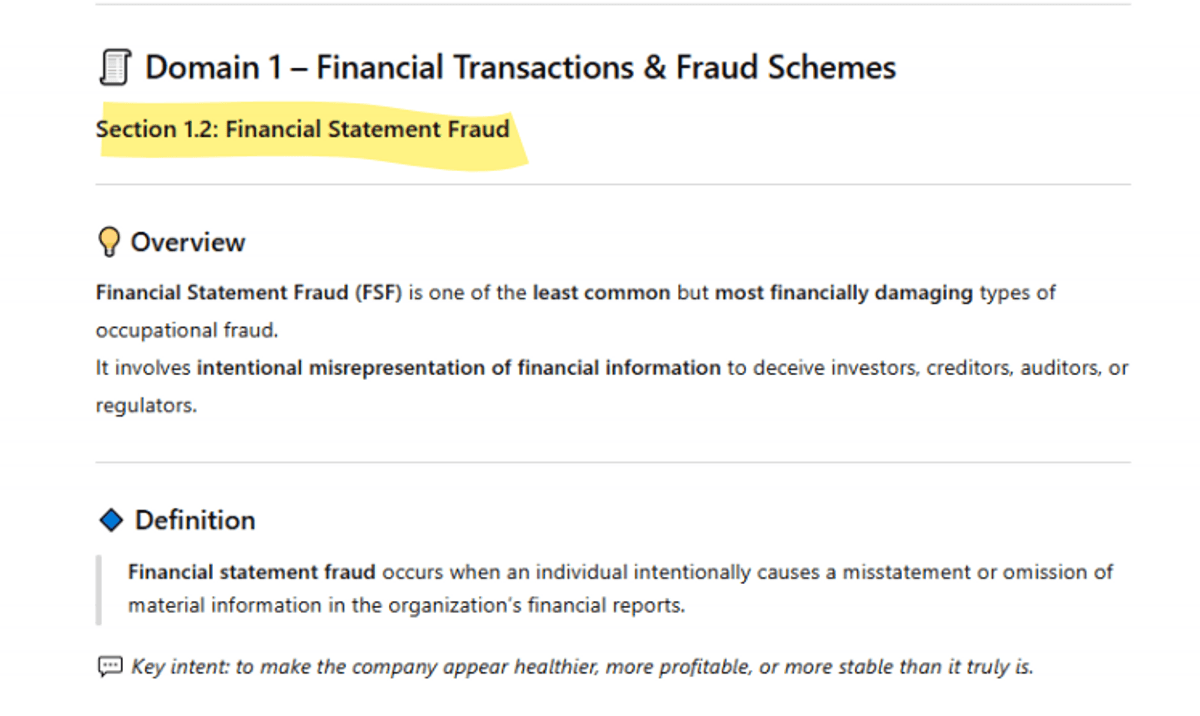Screen dimensions: 1200x716
Task: Click the divider line below Section 1.2
Action: click(612, 184)
